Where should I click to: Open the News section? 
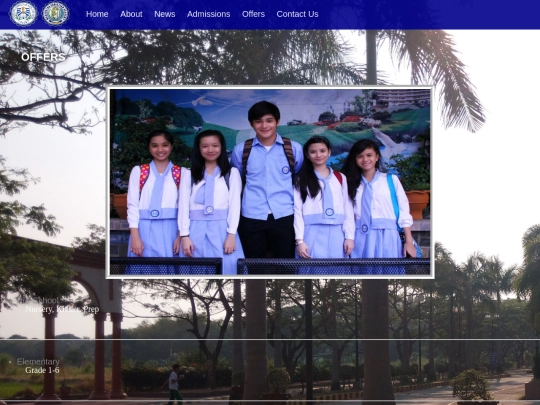coord(165,14)
